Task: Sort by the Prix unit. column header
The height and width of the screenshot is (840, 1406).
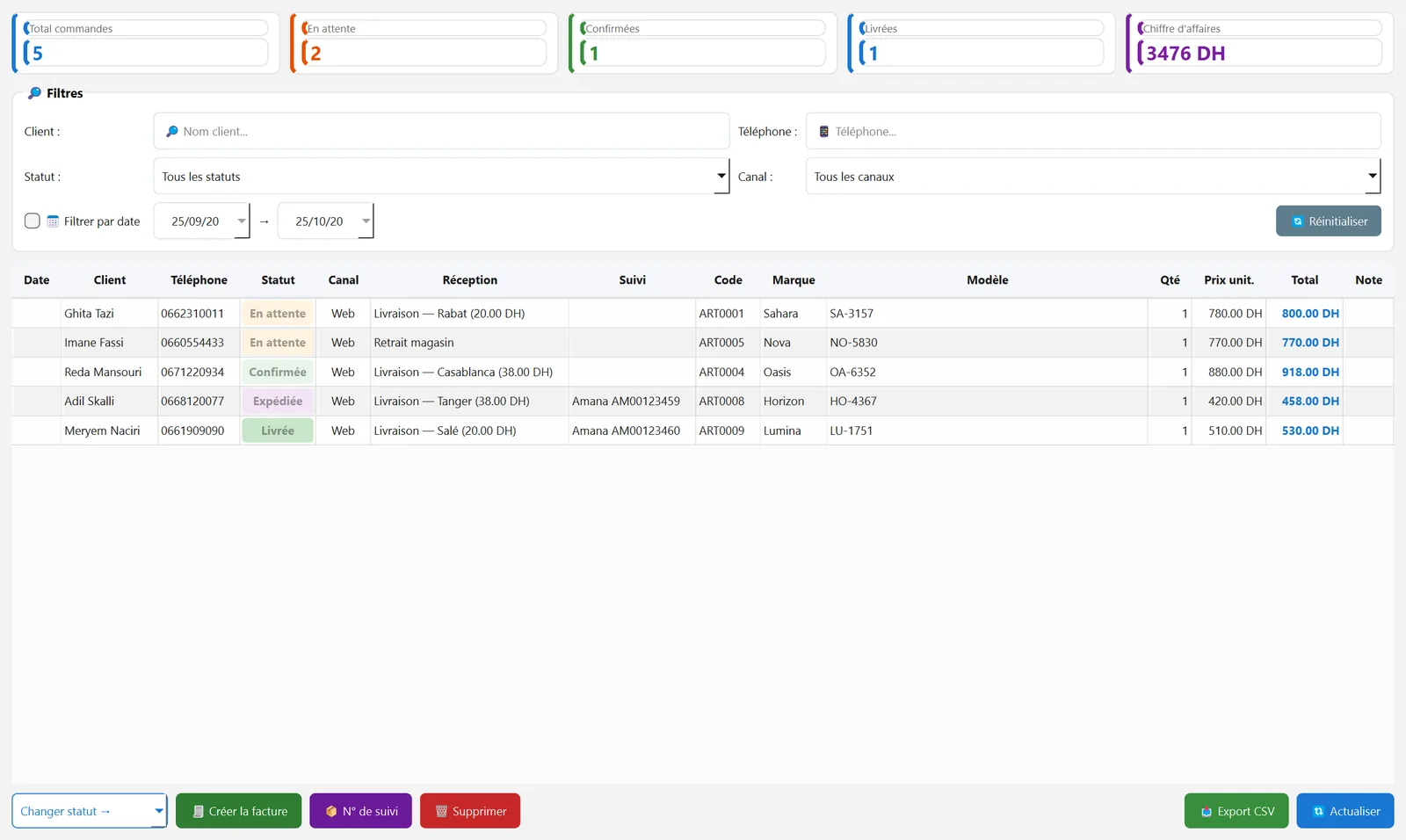Action: pyautogui.click(x=1228, y=280)
